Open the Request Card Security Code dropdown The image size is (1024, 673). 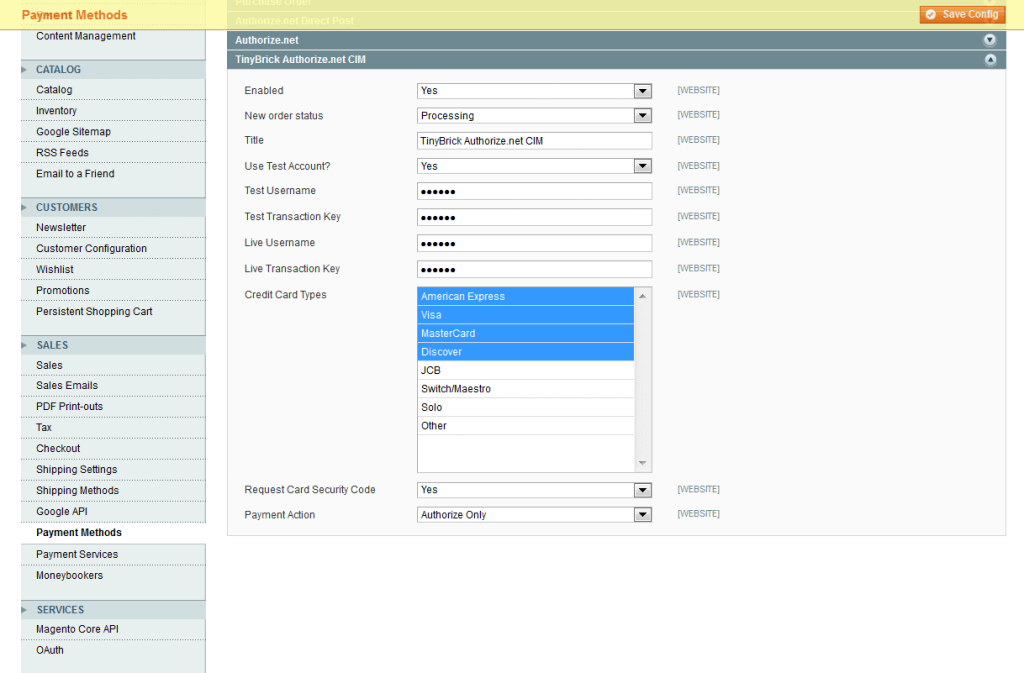click(x=533, y=490)
